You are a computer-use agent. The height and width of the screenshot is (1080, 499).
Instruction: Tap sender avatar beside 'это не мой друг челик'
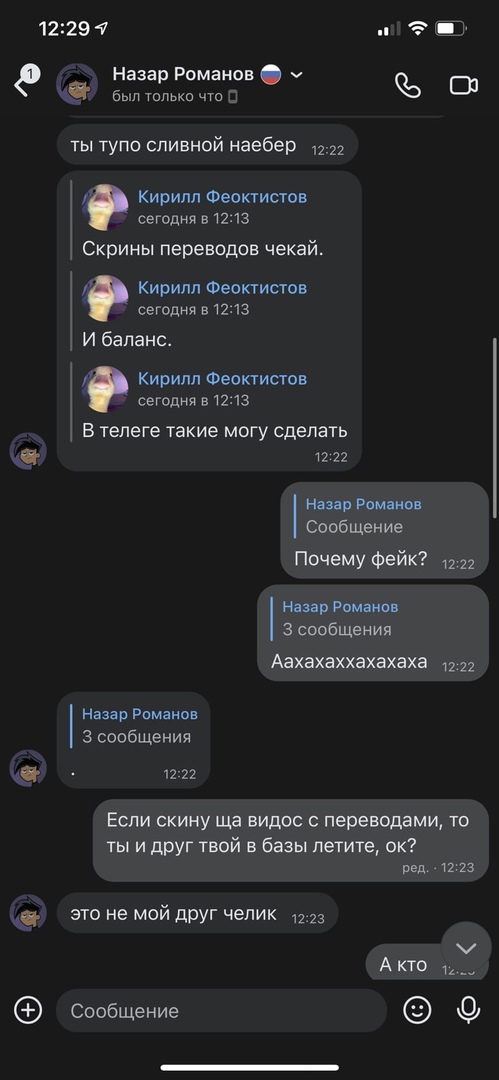28,913
